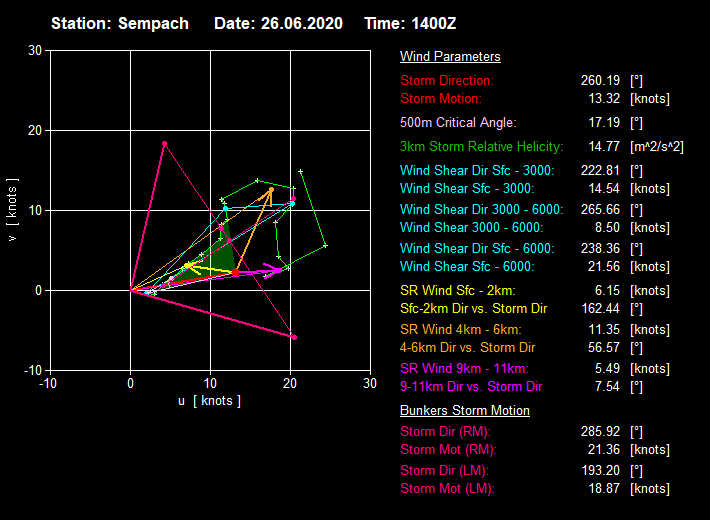The height and width of the screenshot is (520, 710).
Task: Click the Storm Mot (LM) label
Action: tap(447, 488)
